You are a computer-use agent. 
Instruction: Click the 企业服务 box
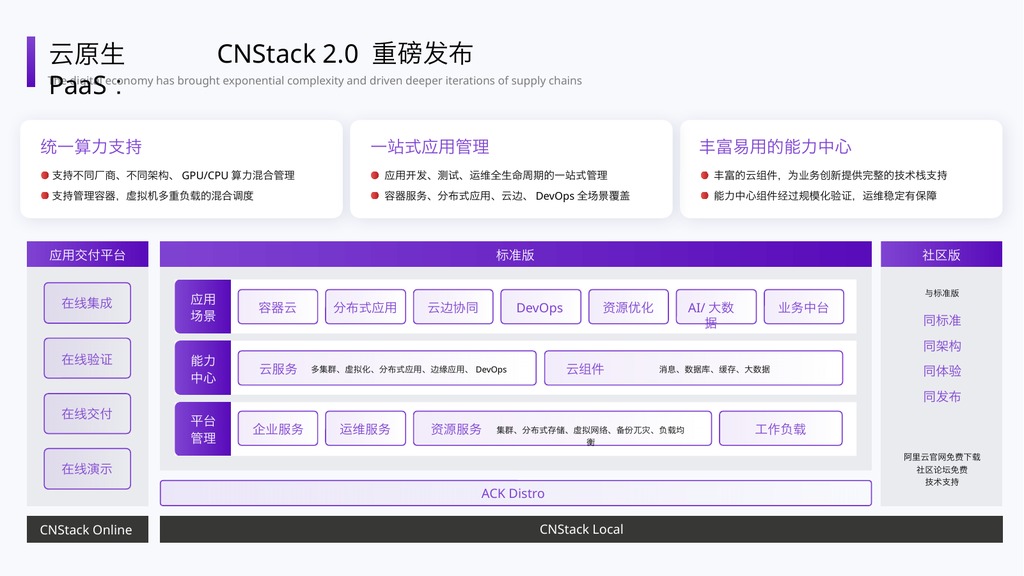tap(278, 428)
